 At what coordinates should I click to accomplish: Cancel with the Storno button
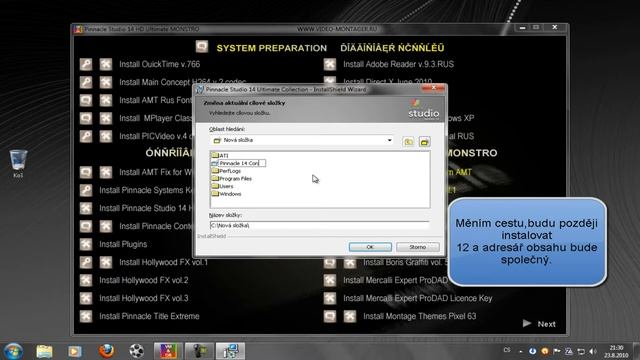[x=418, y=247]
